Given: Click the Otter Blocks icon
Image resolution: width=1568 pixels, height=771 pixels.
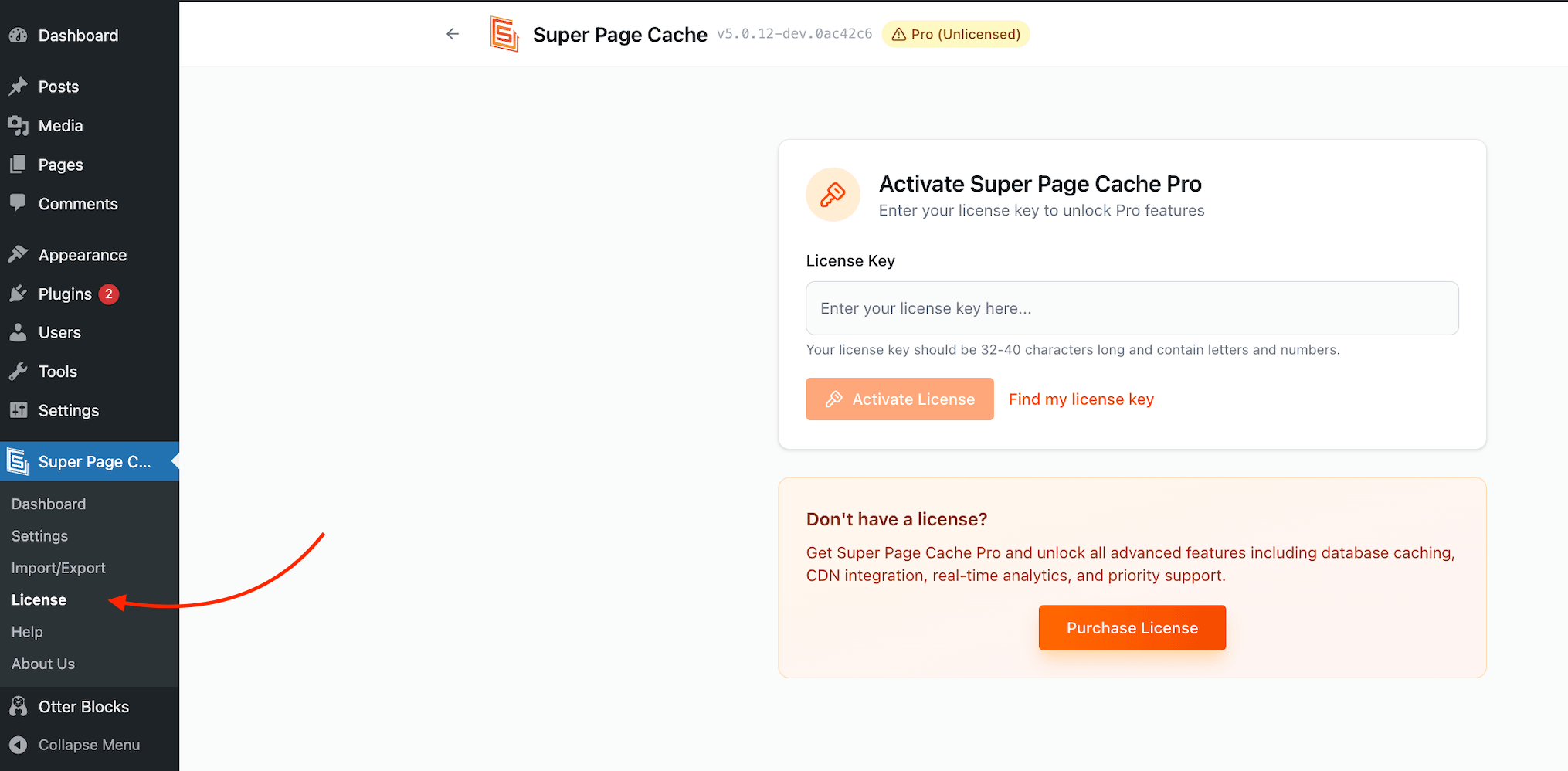Looking at the screenshot, I should click(x=19, y=706).
